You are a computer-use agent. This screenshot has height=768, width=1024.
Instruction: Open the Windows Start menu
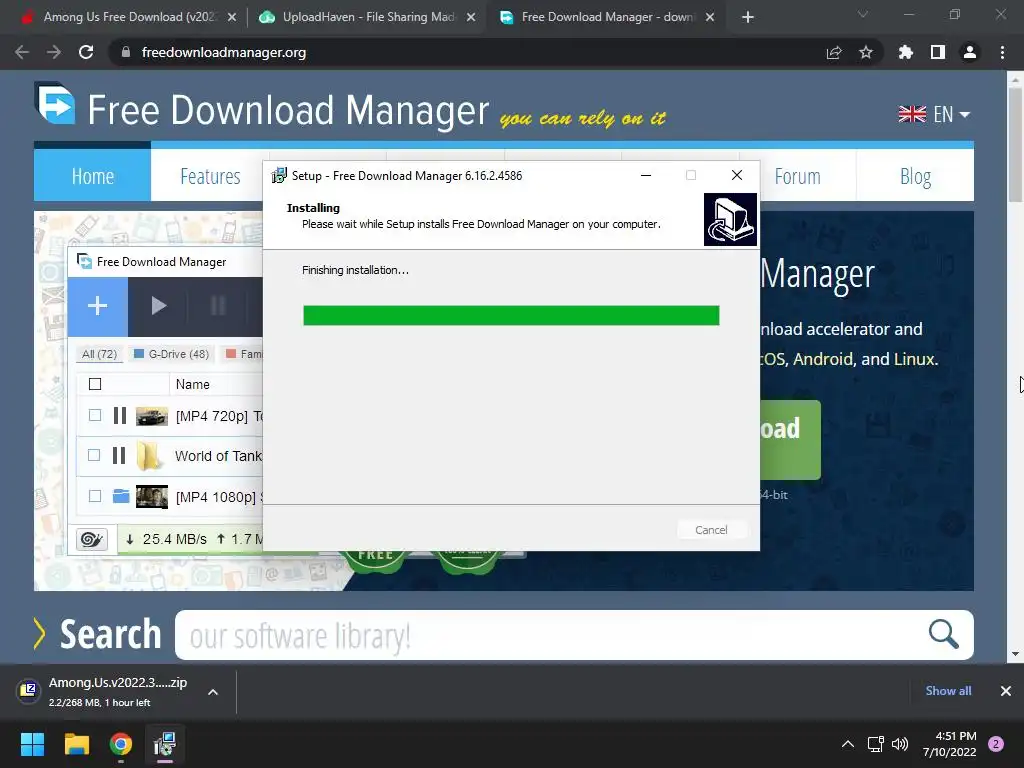(32, 744)
